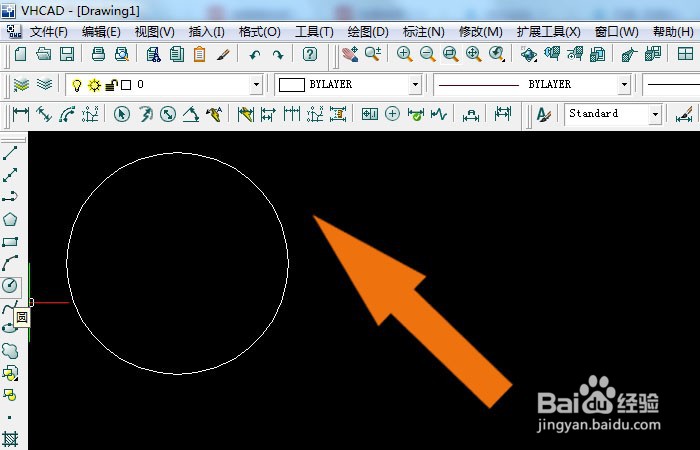Click the cut icon
Image resolution: width=700 pixels, height=450 pixels.
pos(154,54)
